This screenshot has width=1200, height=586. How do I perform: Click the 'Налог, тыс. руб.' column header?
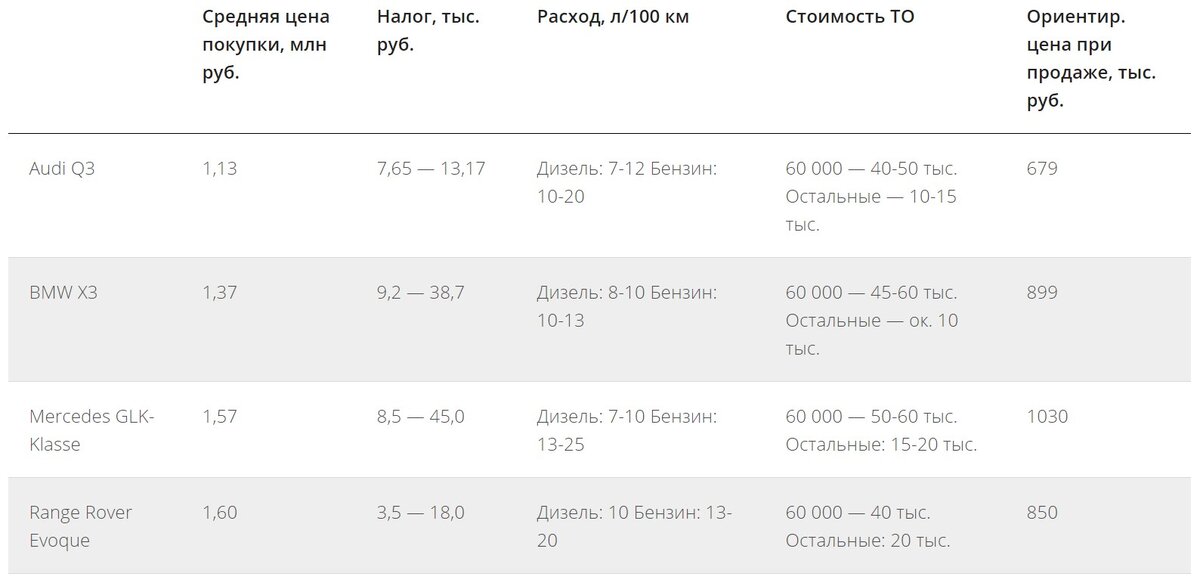click(428, 31)
